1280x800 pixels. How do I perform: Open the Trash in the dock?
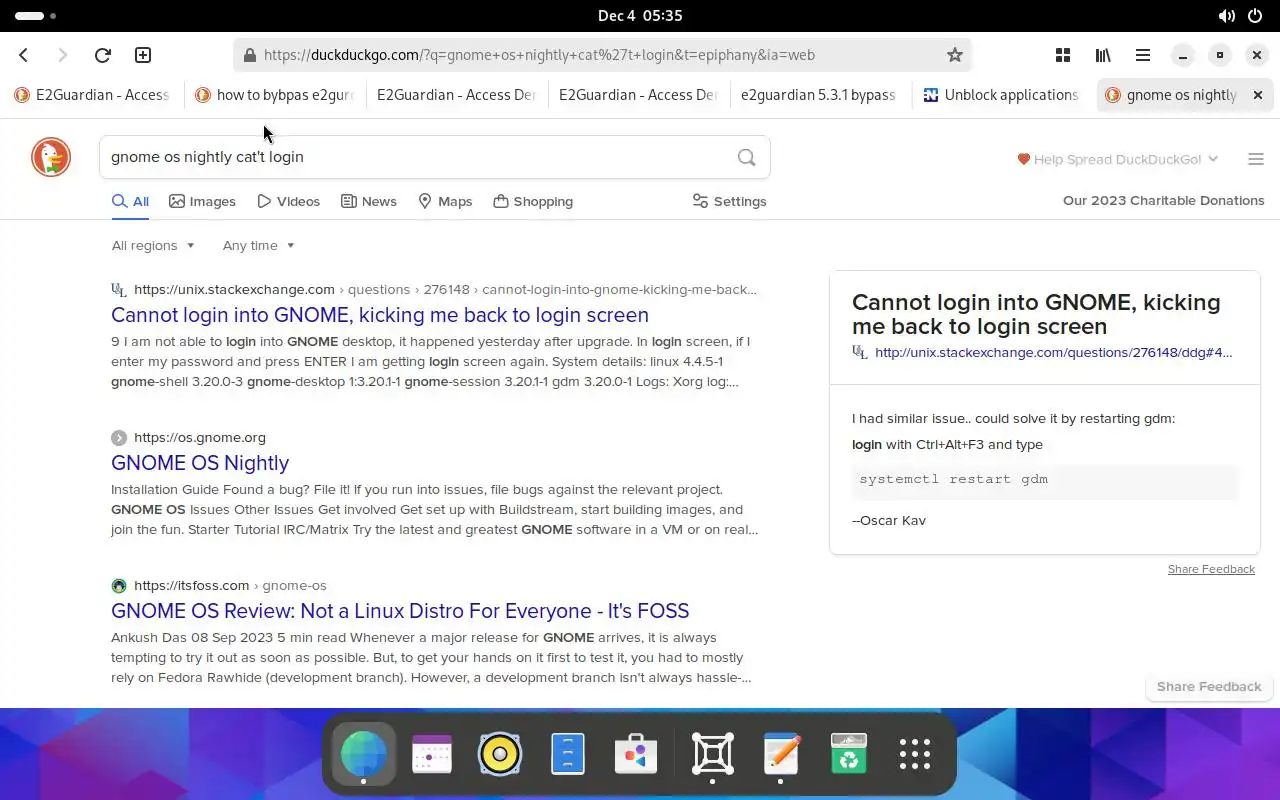point(849,754)
